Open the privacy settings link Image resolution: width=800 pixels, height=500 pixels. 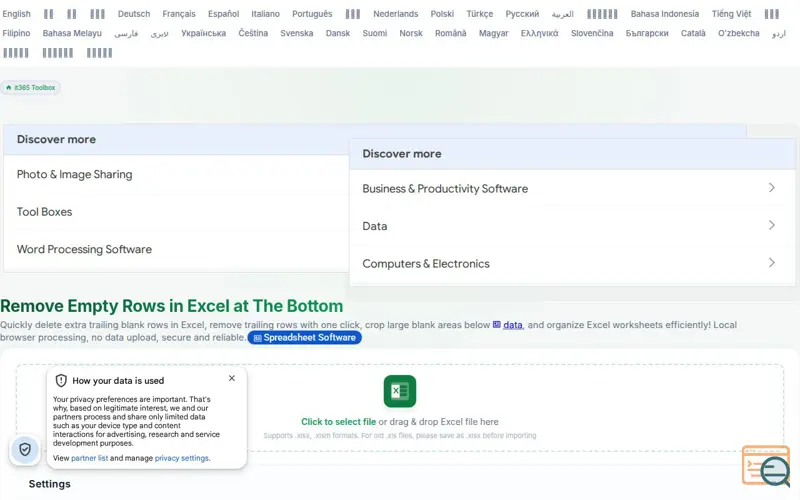point(182,458)
